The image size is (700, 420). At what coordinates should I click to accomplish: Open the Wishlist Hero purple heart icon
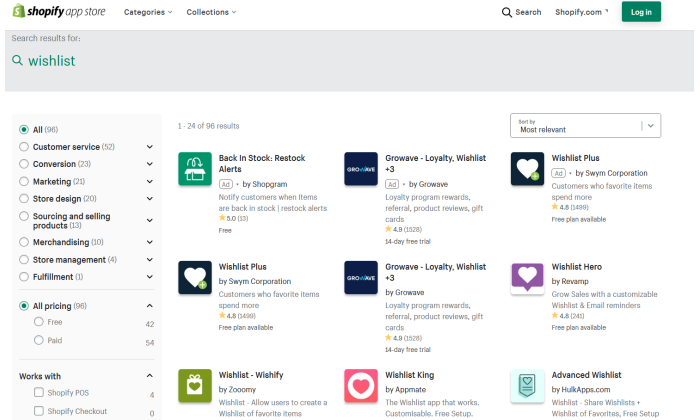[527, 277]
